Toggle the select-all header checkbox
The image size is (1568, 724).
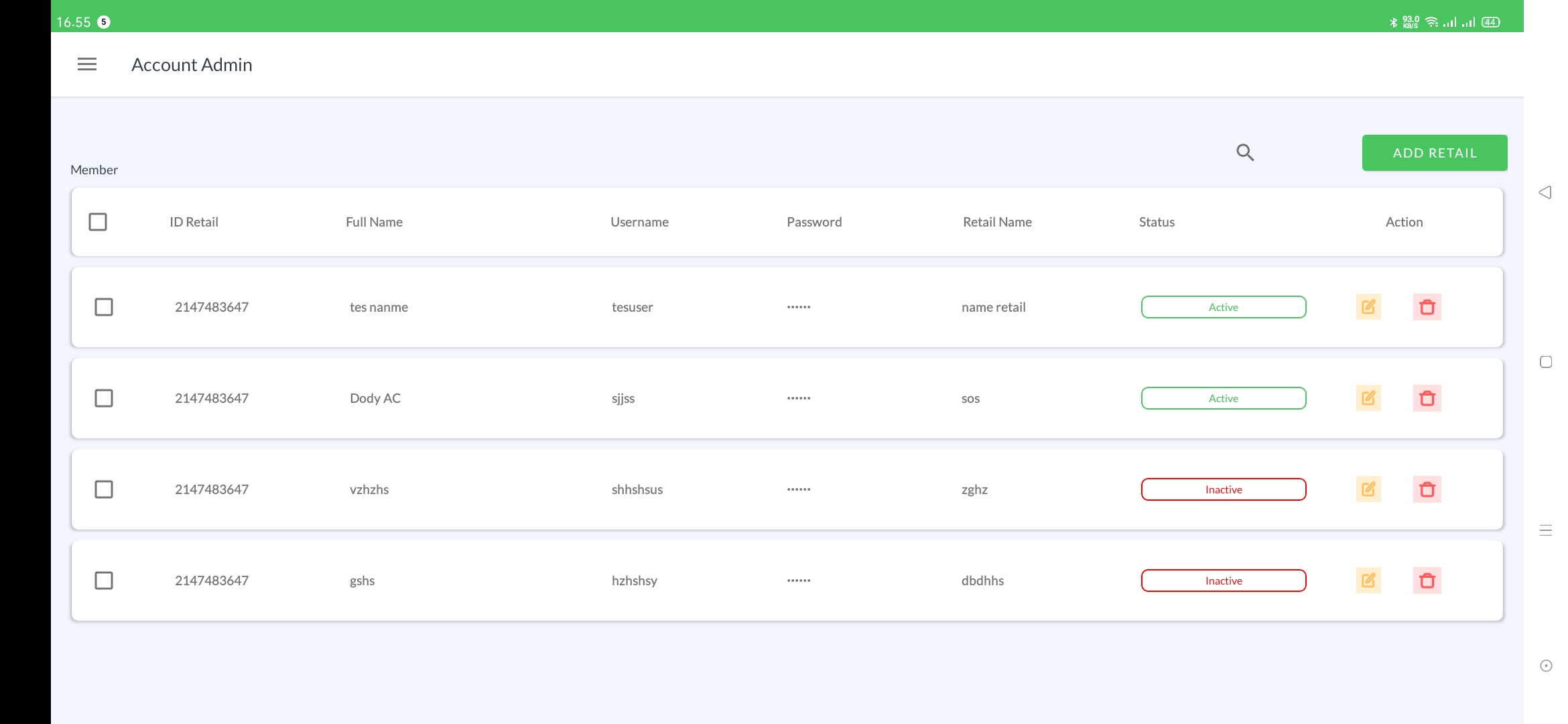click(x=98, y=222)
